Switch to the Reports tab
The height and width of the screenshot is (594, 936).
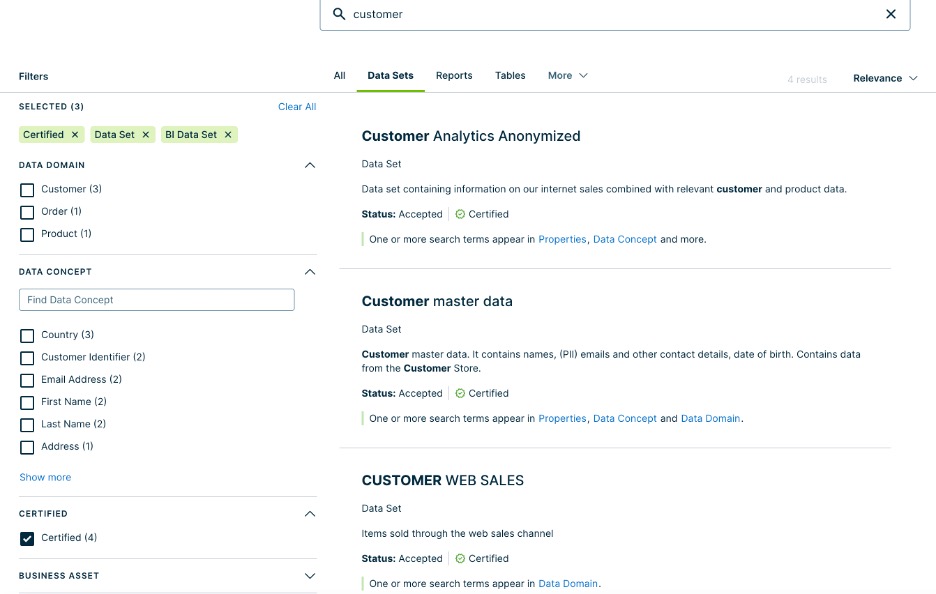tap(454, 75)
